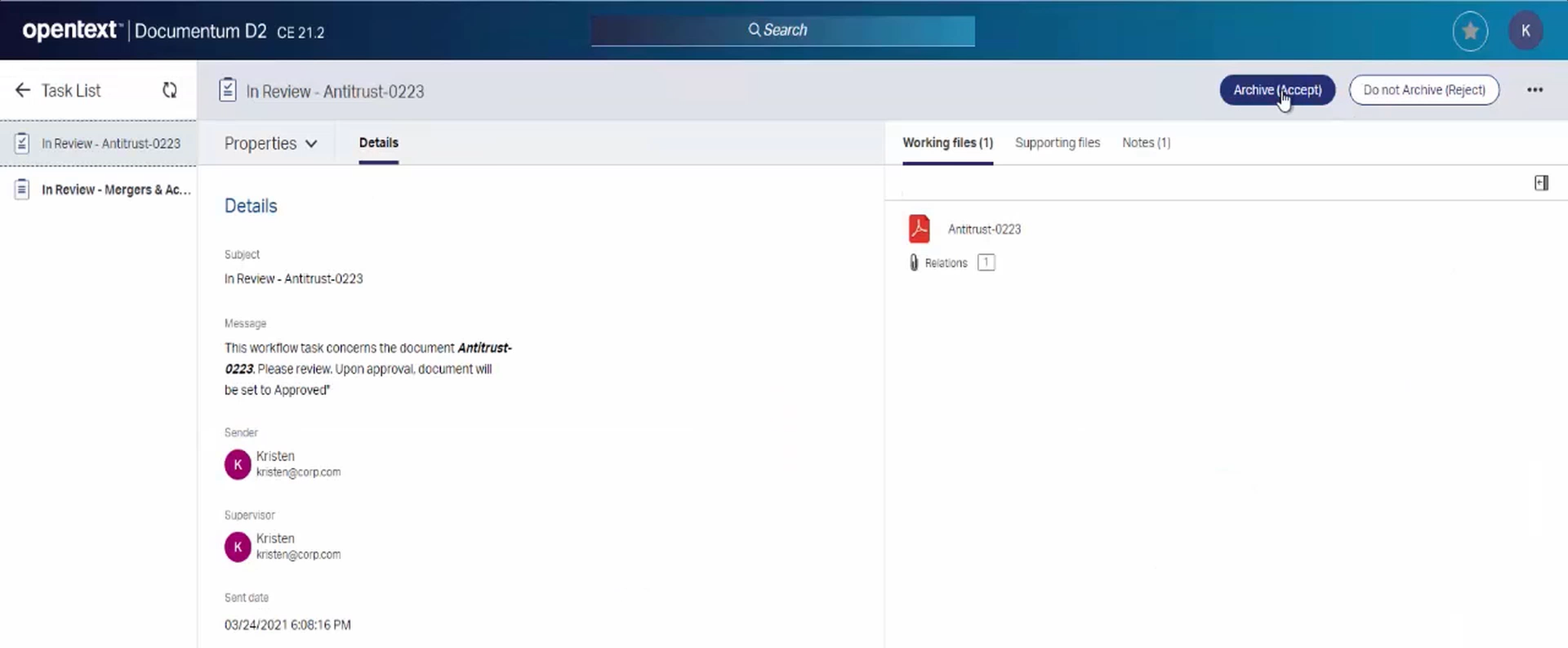Click into the Search field
Screen dimensions: 1568x648
[x=782, y=30]
